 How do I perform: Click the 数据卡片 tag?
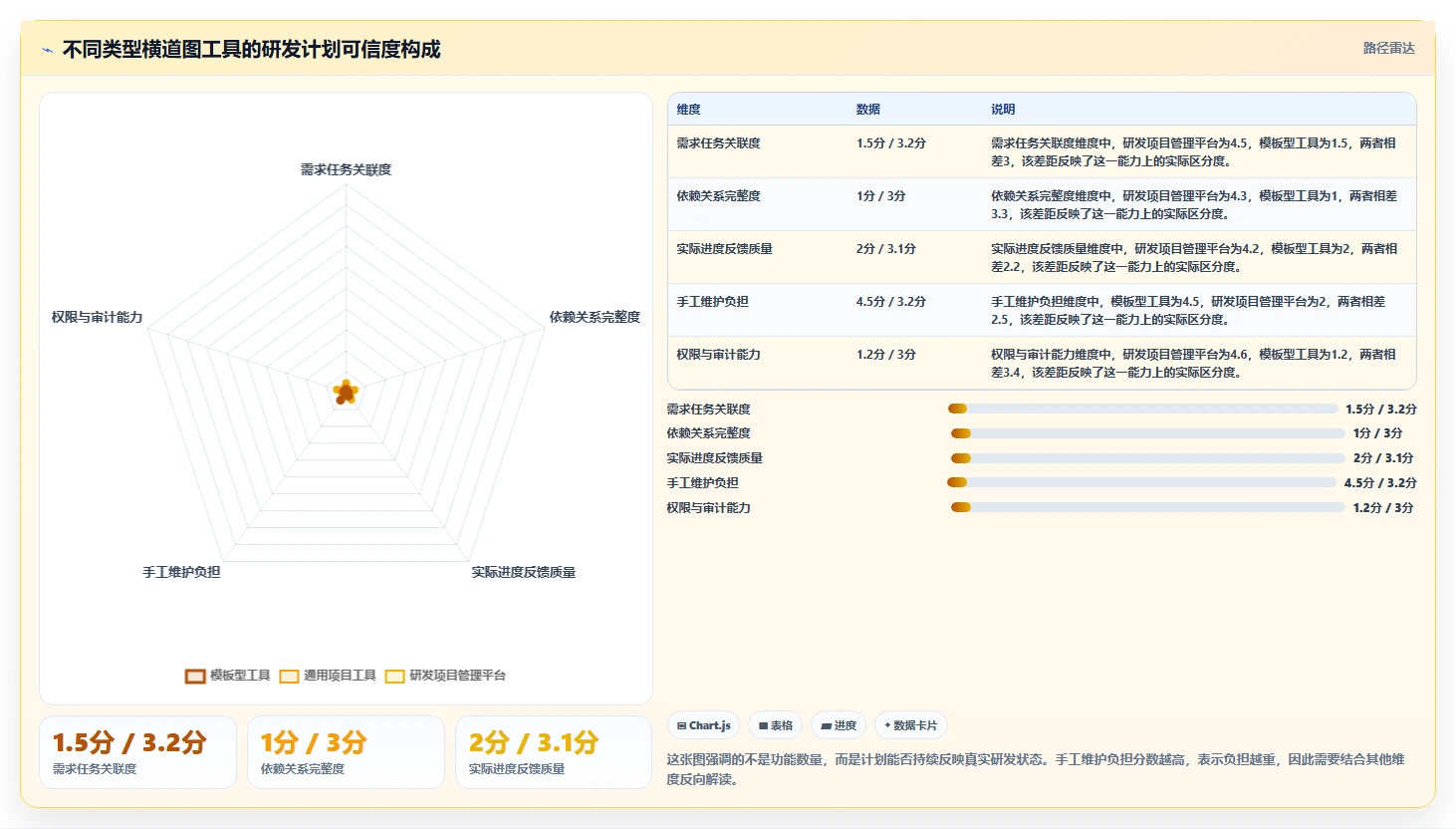[910, 725]
